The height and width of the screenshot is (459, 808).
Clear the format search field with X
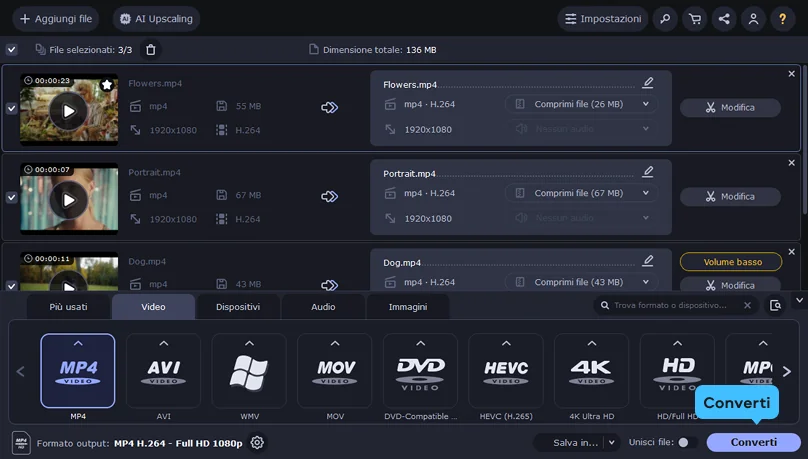pyautogui.click(x=747, y=305)
